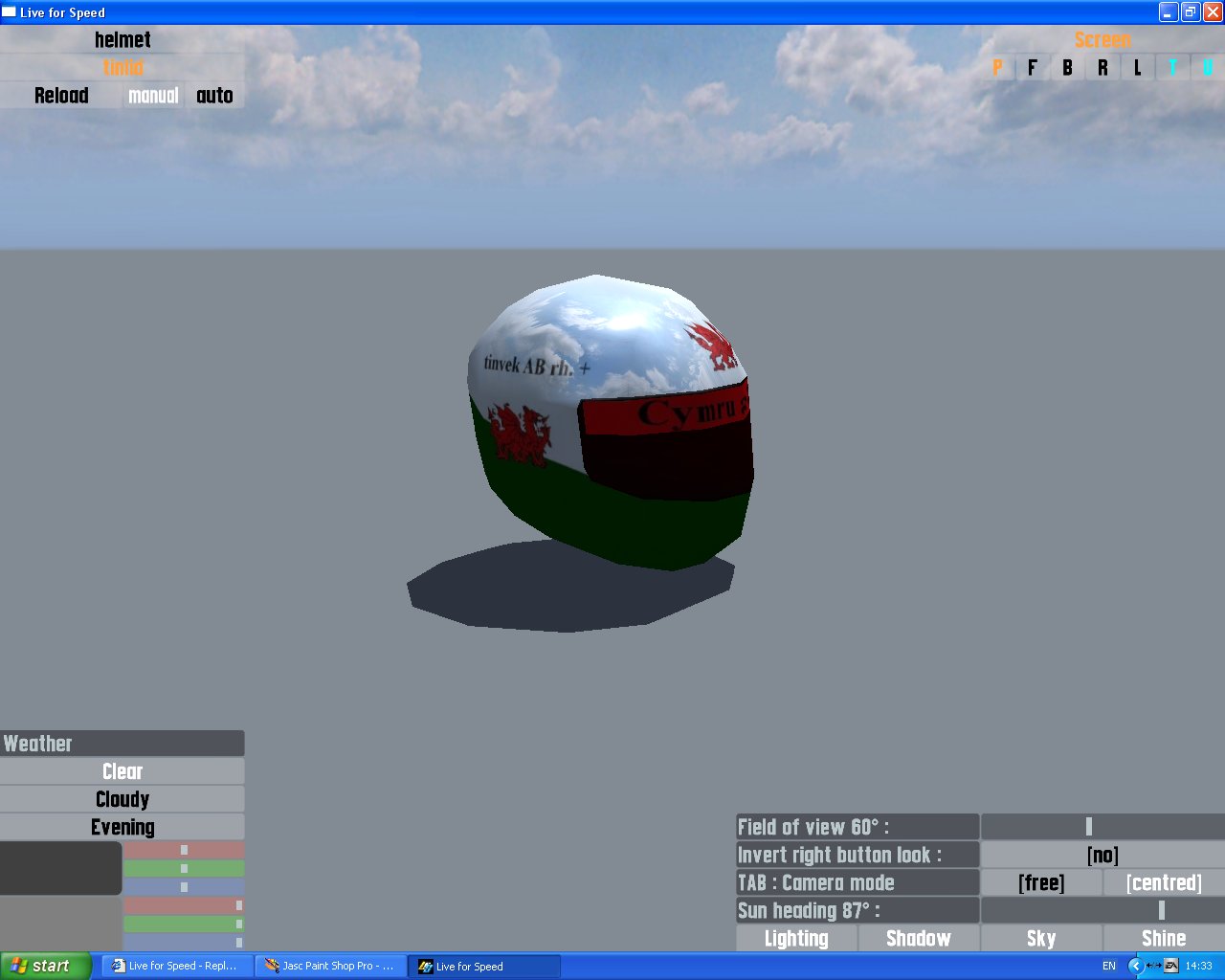Click the TAB : Camera mode label
1225x980 pixels.
pos(857,882)
